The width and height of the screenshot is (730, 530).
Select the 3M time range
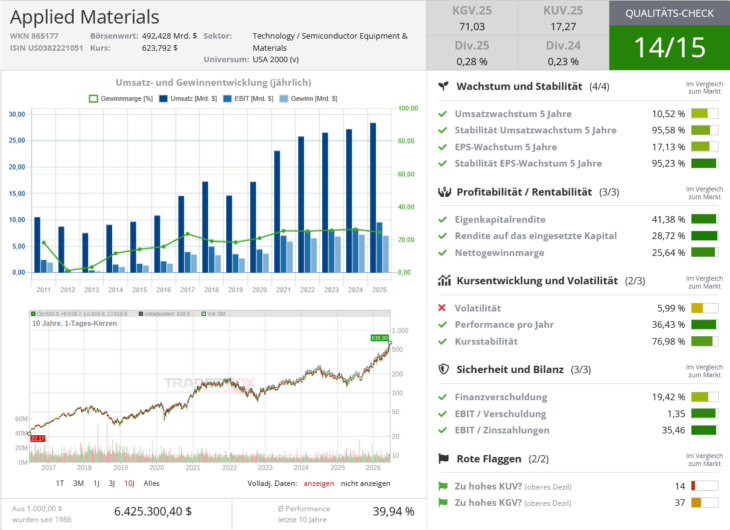tap(78, 483)
